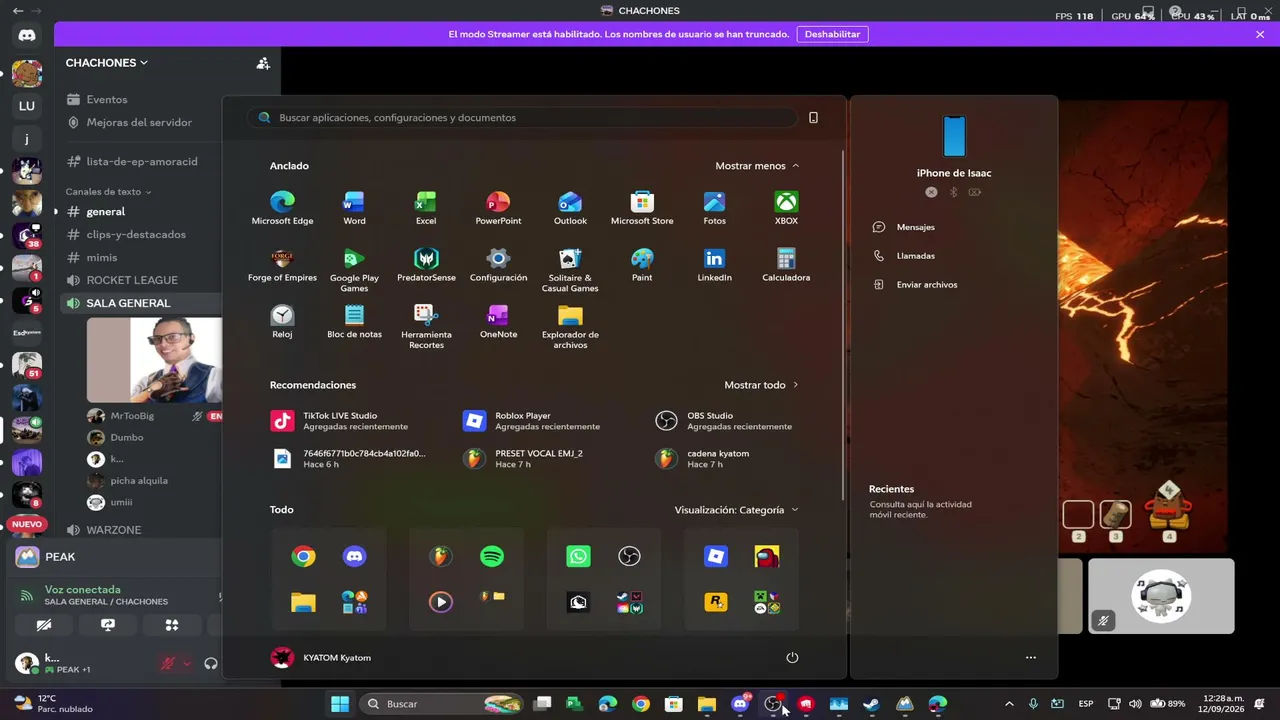Open Bloc de notas
The width and height of the screenshot is (1280, 720).
[354, 322]
